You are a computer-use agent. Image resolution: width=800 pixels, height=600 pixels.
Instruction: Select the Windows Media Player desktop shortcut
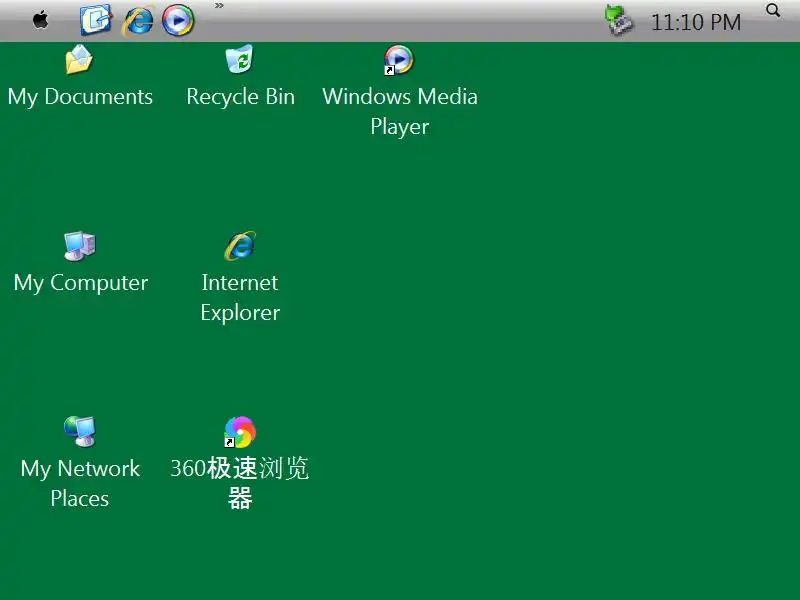(399, 60)
